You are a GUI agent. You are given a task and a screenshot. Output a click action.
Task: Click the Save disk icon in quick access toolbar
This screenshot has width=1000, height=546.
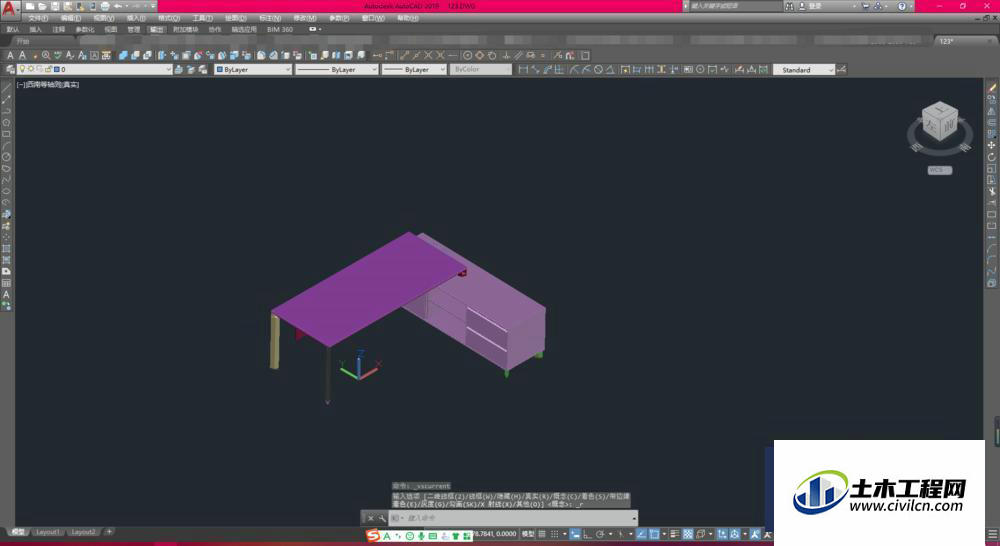tap(55, 6)
